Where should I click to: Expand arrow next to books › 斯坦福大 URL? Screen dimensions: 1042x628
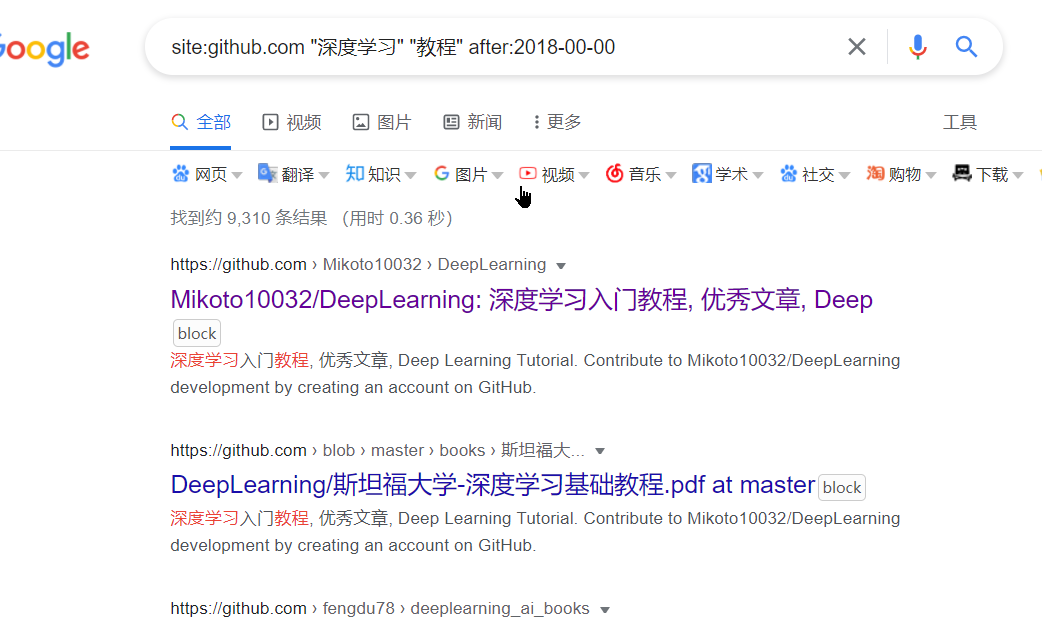(x=600, y=451)
